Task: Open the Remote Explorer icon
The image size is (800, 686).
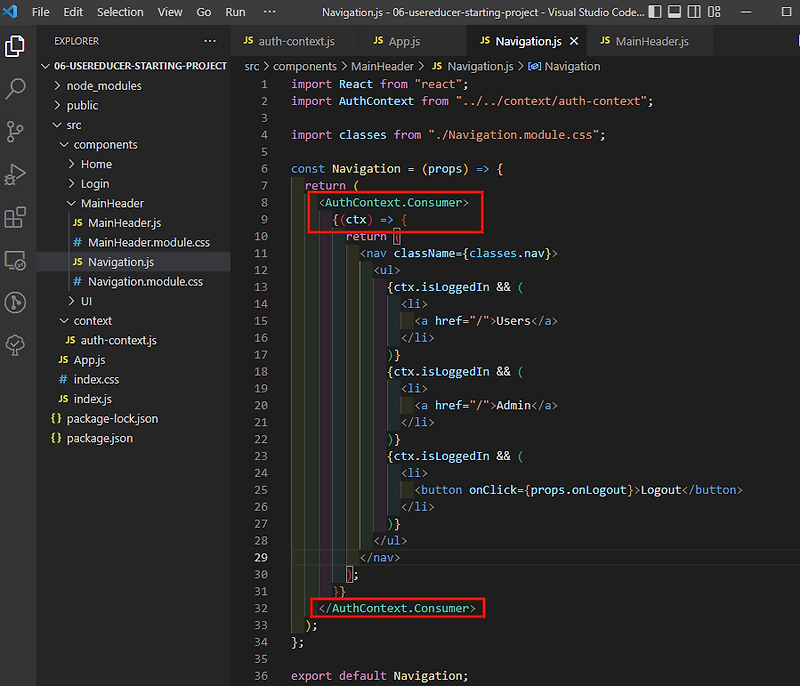Action: (x=14, y=260)
